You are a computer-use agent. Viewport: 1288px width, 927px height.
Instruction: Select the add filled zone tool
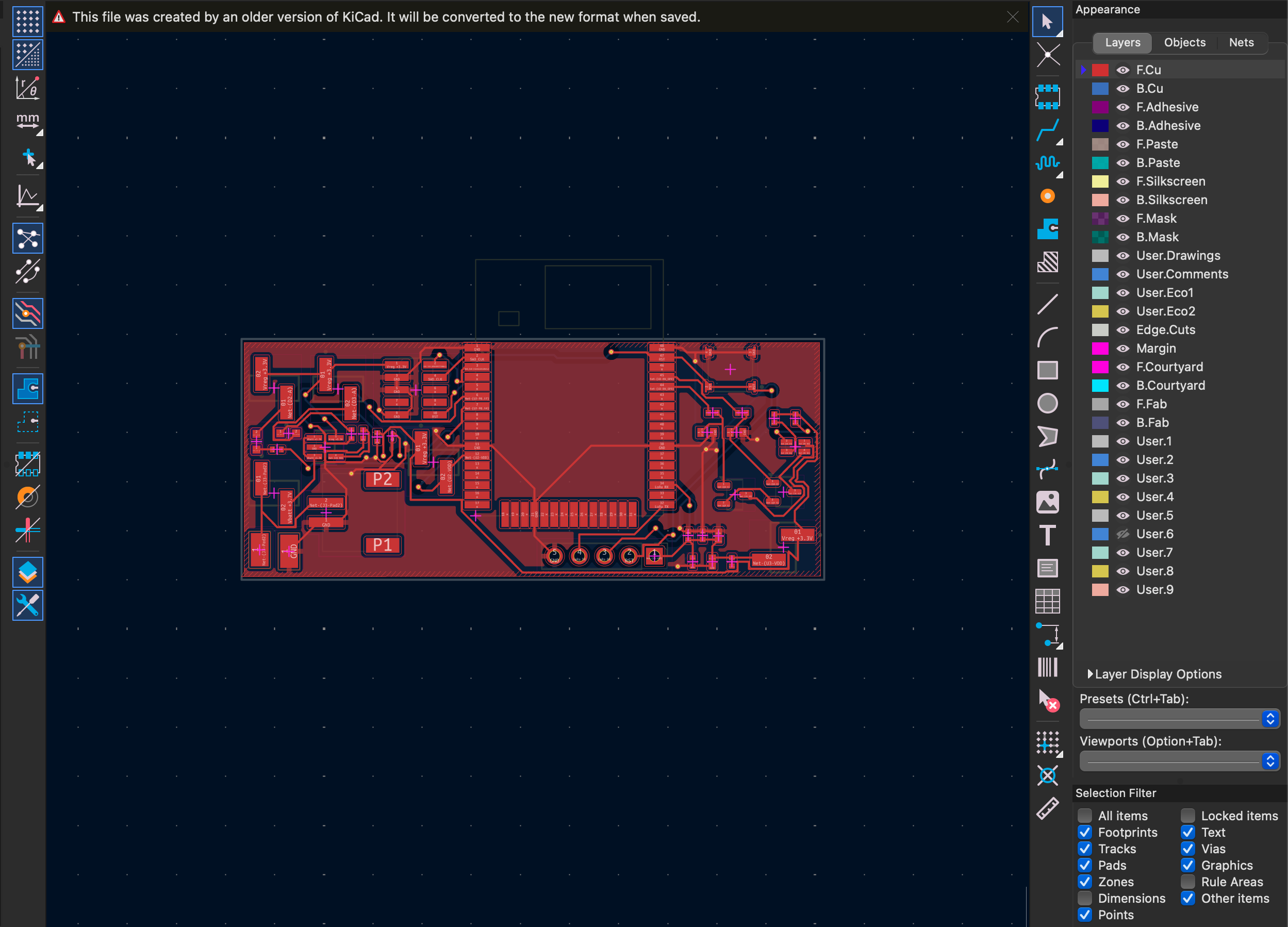(1047, 229)
